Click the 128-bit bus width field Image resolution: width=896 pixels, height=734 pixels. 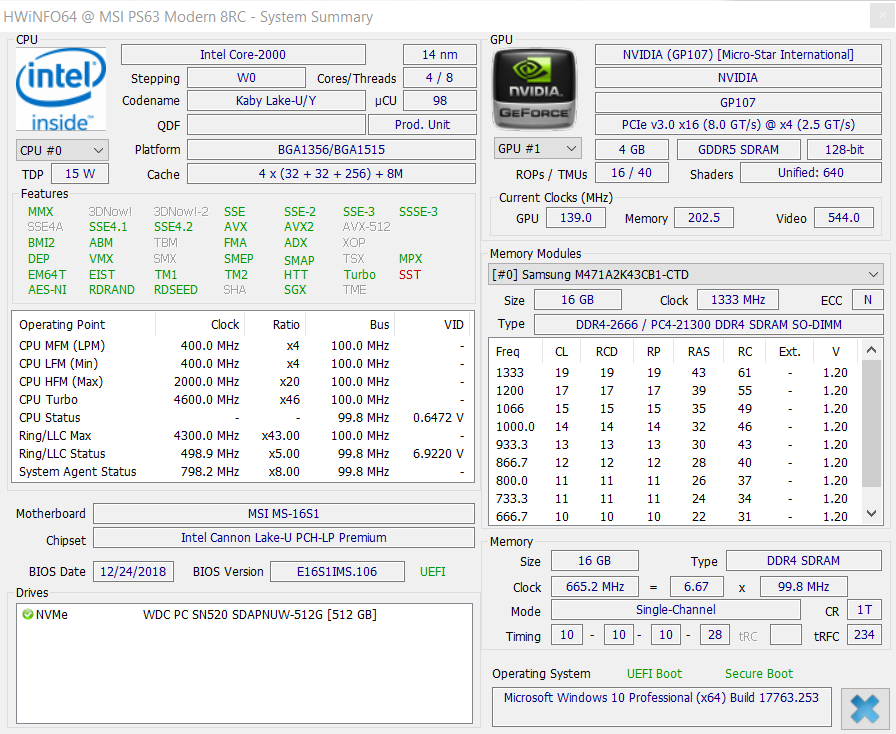click(844, 150)
